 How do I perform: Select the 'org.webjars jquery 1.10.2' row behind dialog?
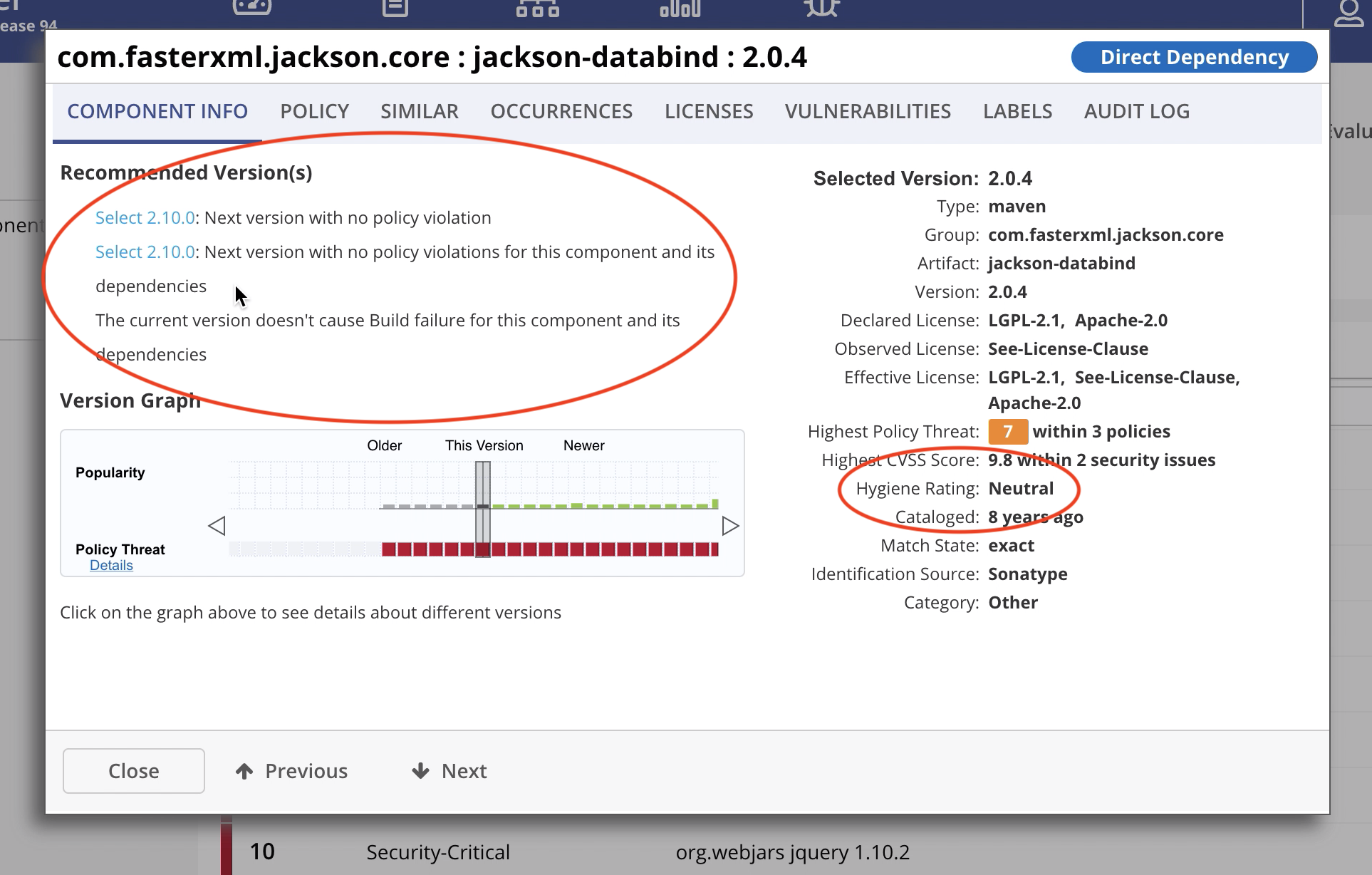(793, 852)
